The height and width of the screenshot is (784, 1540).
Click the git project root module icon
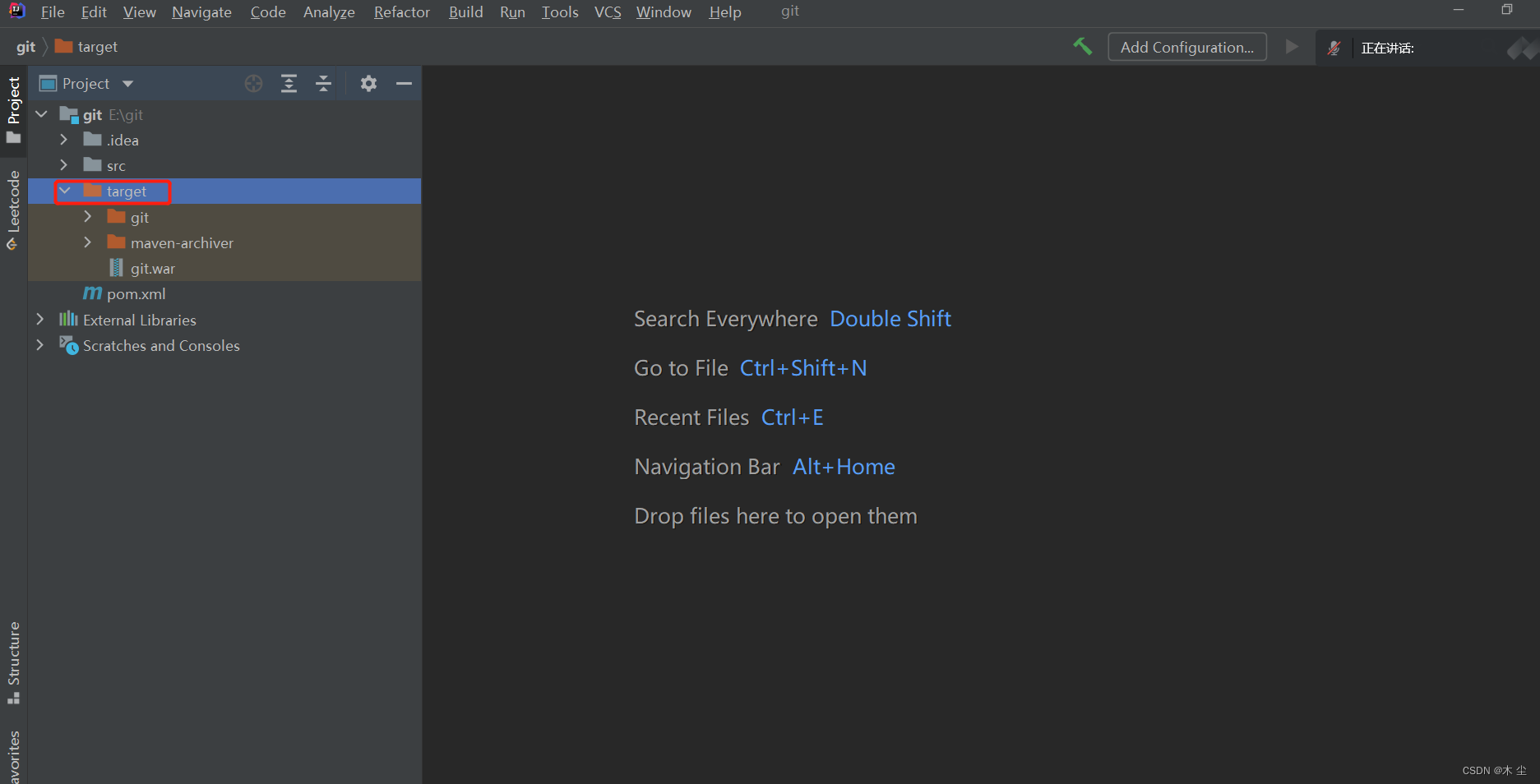pyautogui.click(x=69, y=114)
